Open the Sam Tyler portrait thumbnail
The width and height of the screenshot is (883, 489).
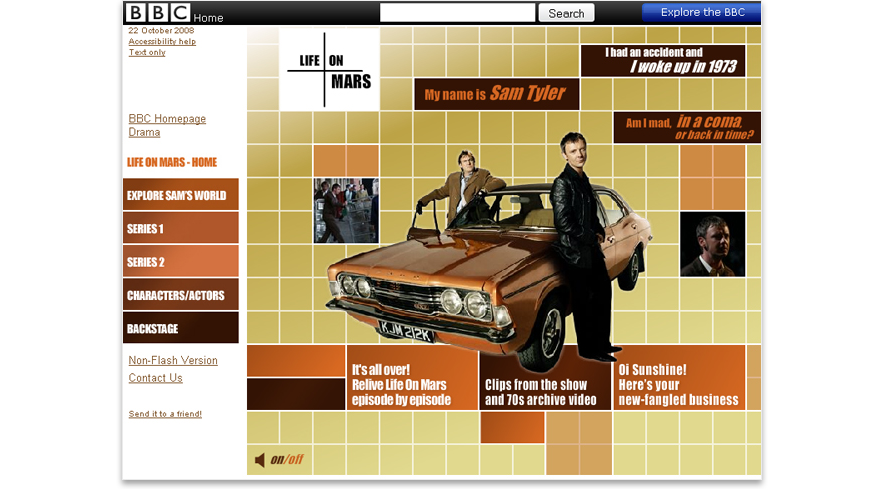(x=712, y=244)
